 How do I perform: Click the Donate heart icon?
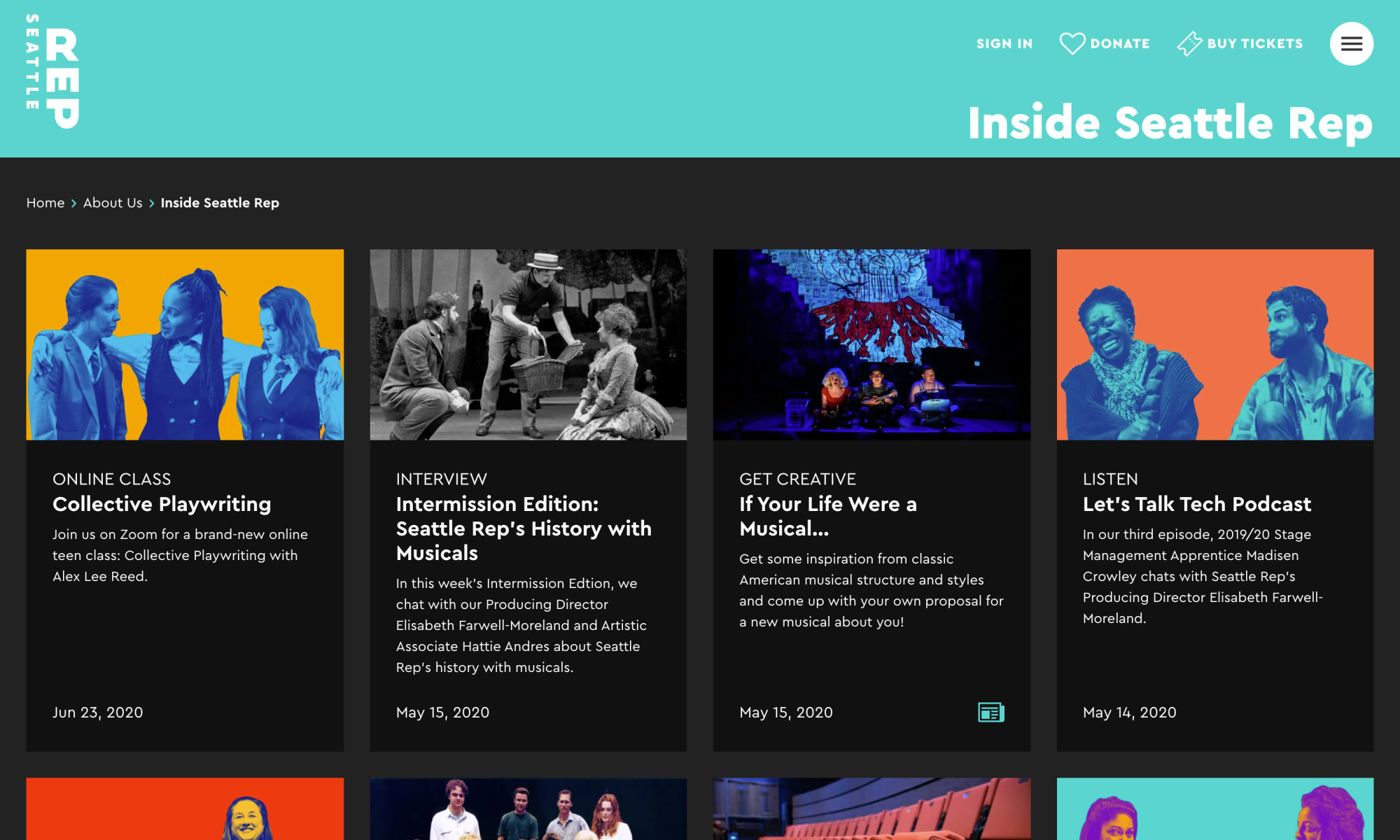click(1072, 43)
